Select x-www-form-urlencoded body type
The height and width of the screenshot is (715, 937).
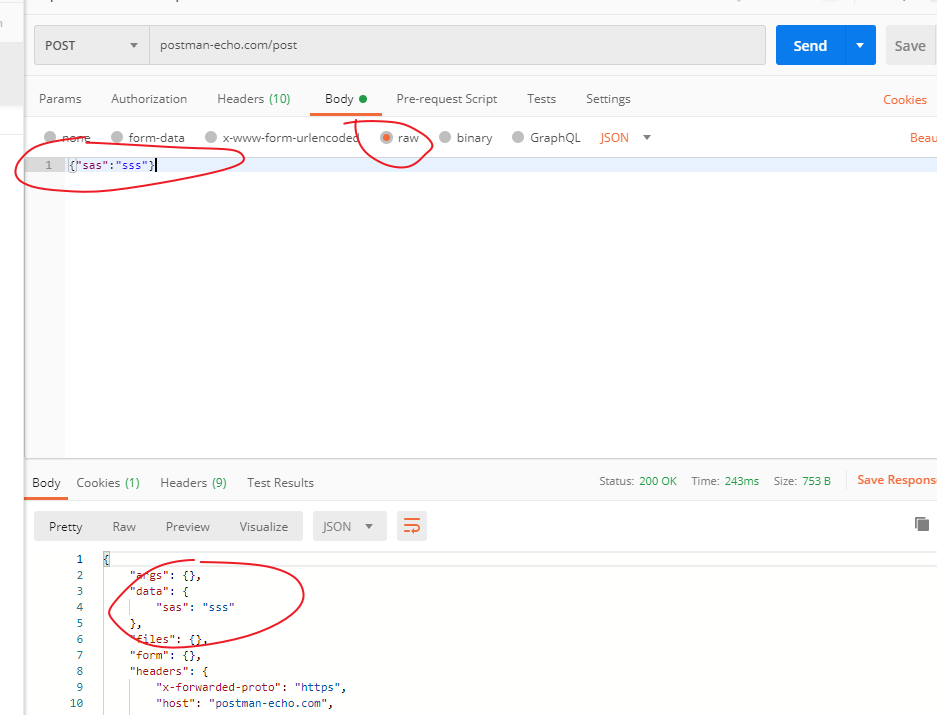211,138
